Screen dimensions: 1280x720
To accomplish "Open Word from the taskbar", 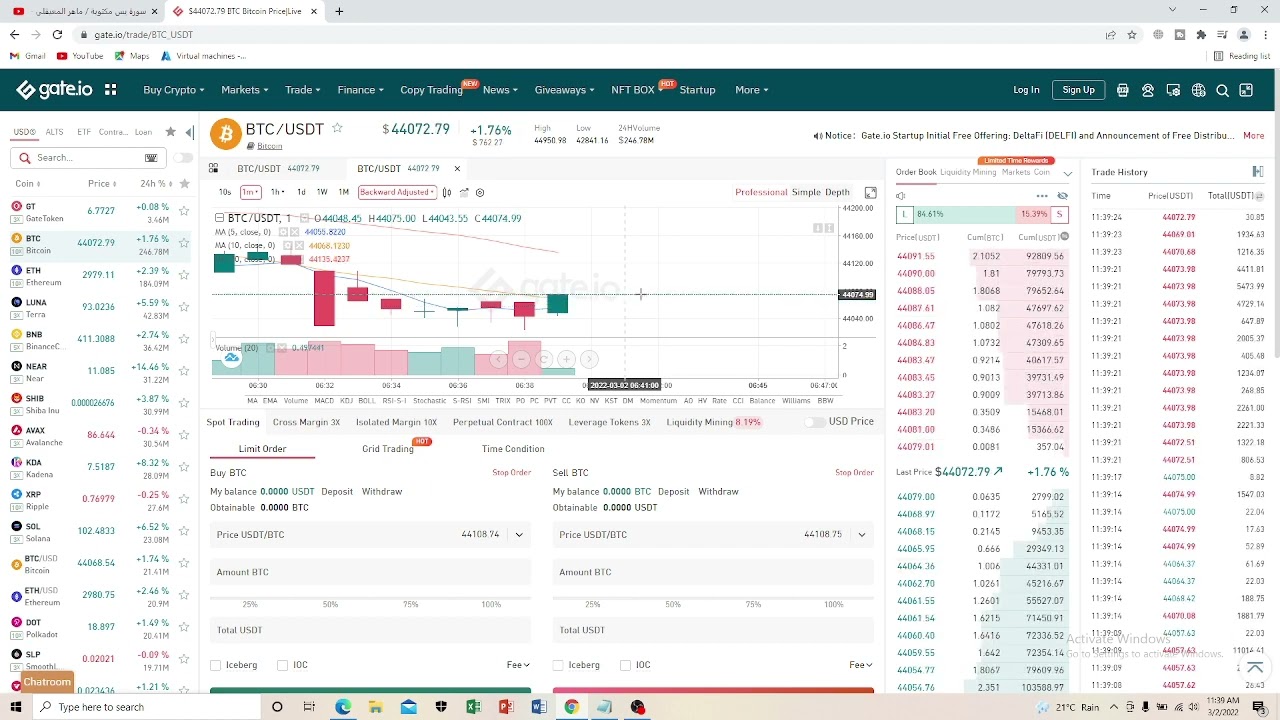I will click(x=539, y=707).
